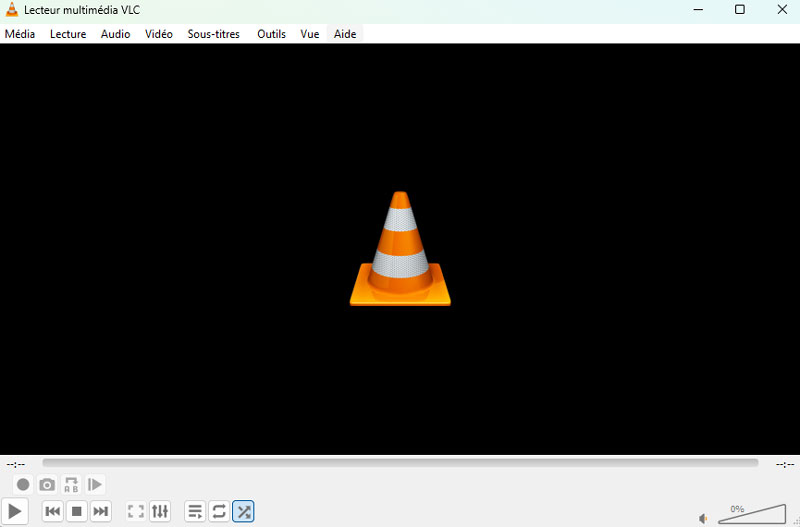
Task: Click remaining time label on right
Action: [x=785, y=464]
